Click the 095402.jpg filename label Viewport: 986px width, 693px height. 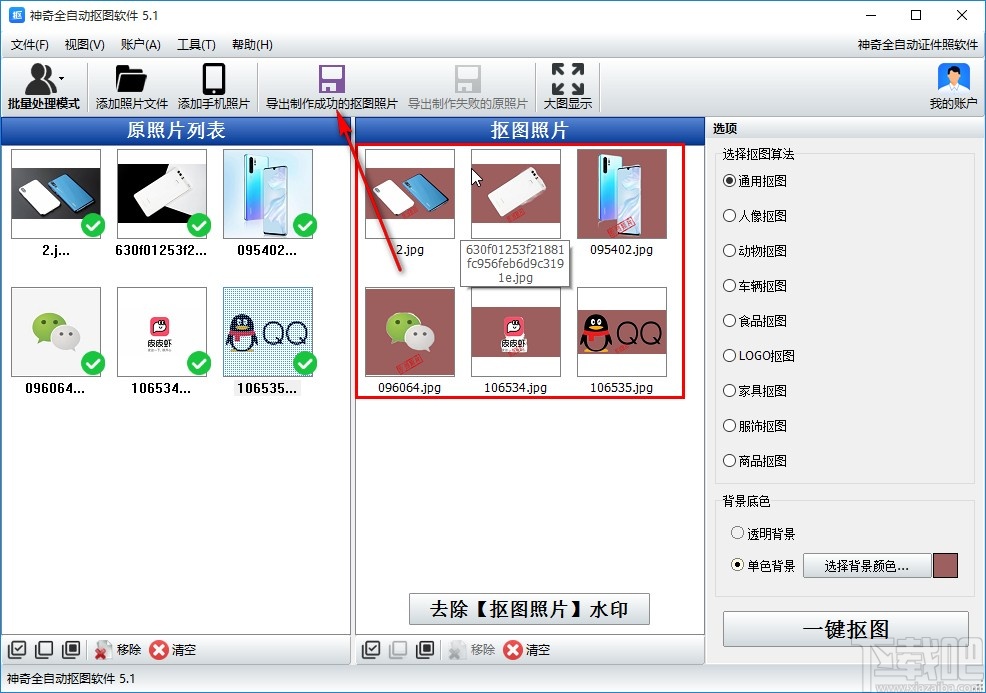(621, 250)
